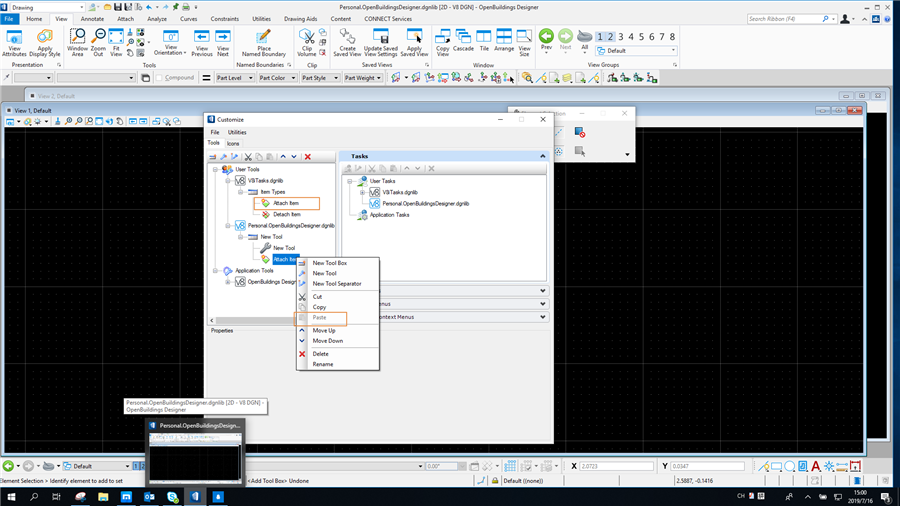Viewport: 900px width, 506px height.
Task: Click the Zoom Out tool
Action: [x=98, y=43]
